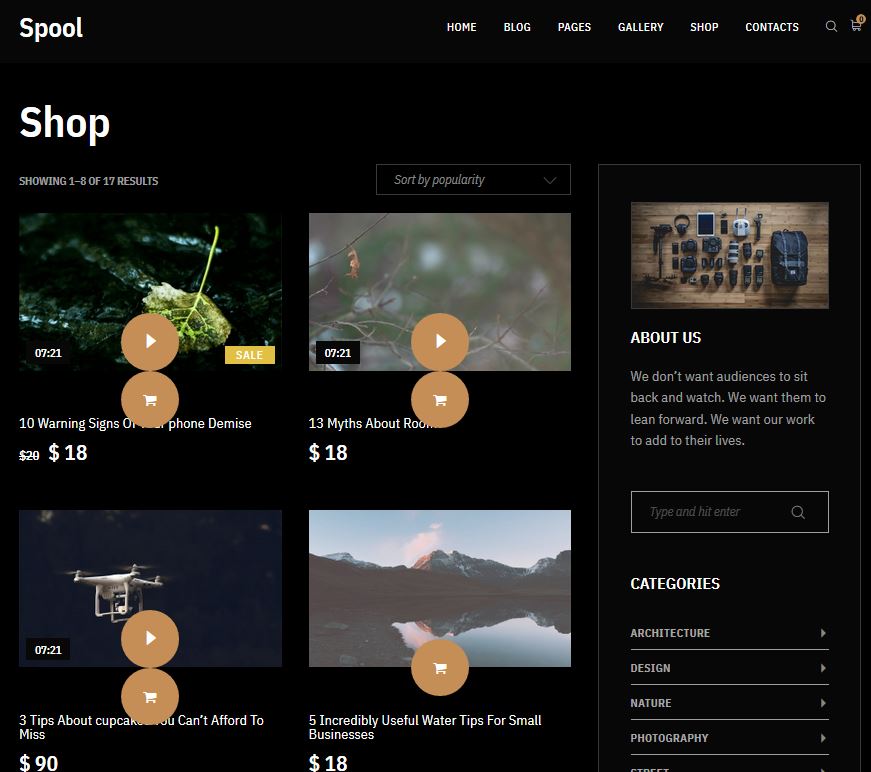Open the Architecture category link
The width and height of the screenshot is (871, 772).
click(670, 633)
